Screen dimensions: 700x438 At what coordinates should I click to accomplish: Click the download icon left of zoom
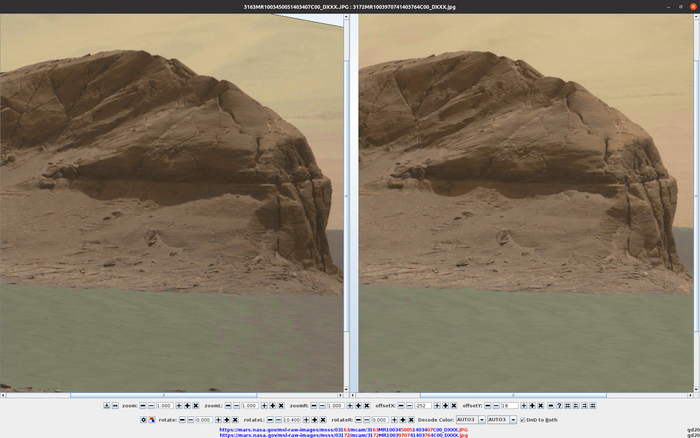click(107, 405)
